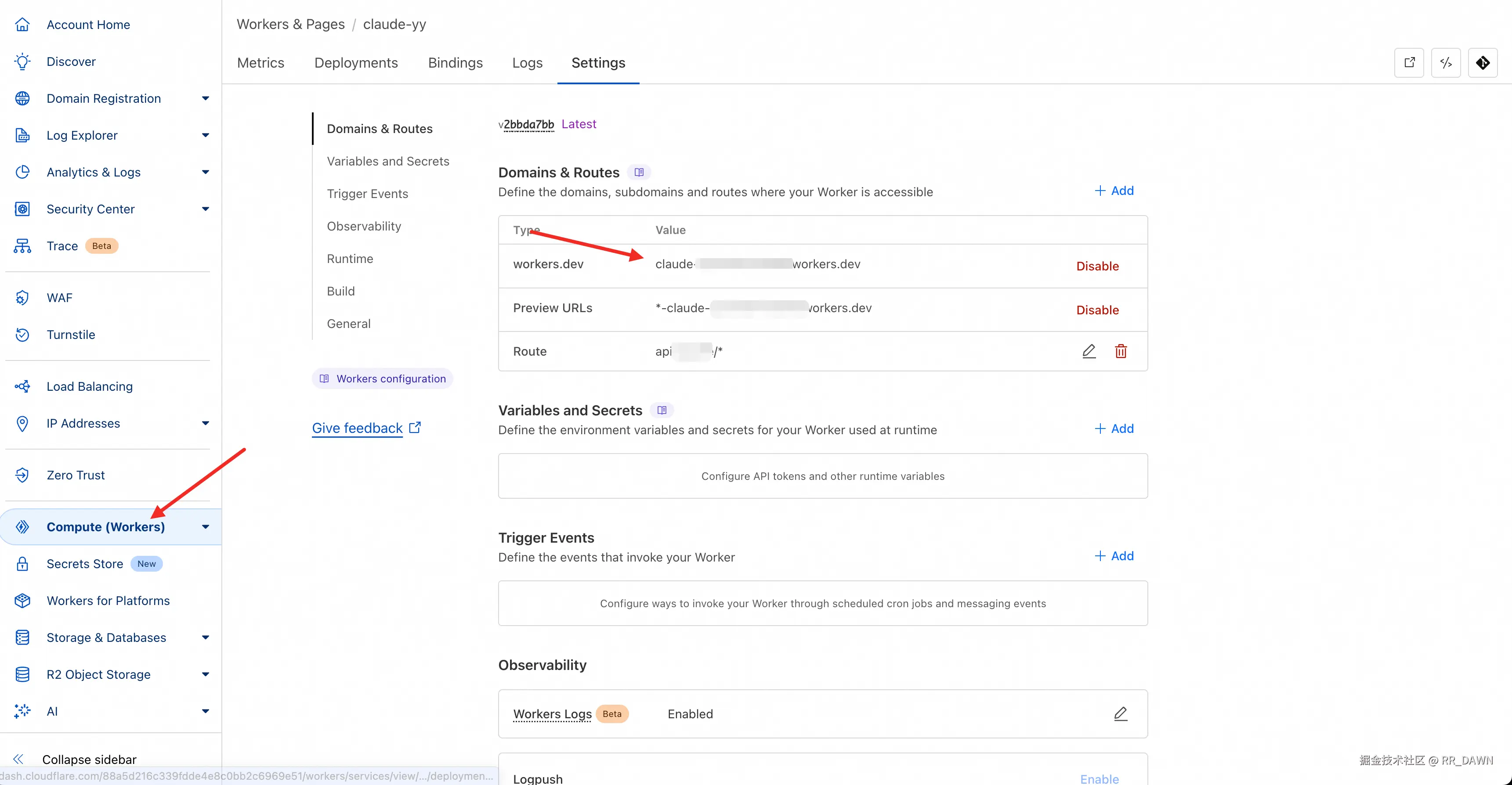Viewport: 1512px width, 785px height.
Task: Click the pencil edit icon for Route
Action: pos(1089,351)
